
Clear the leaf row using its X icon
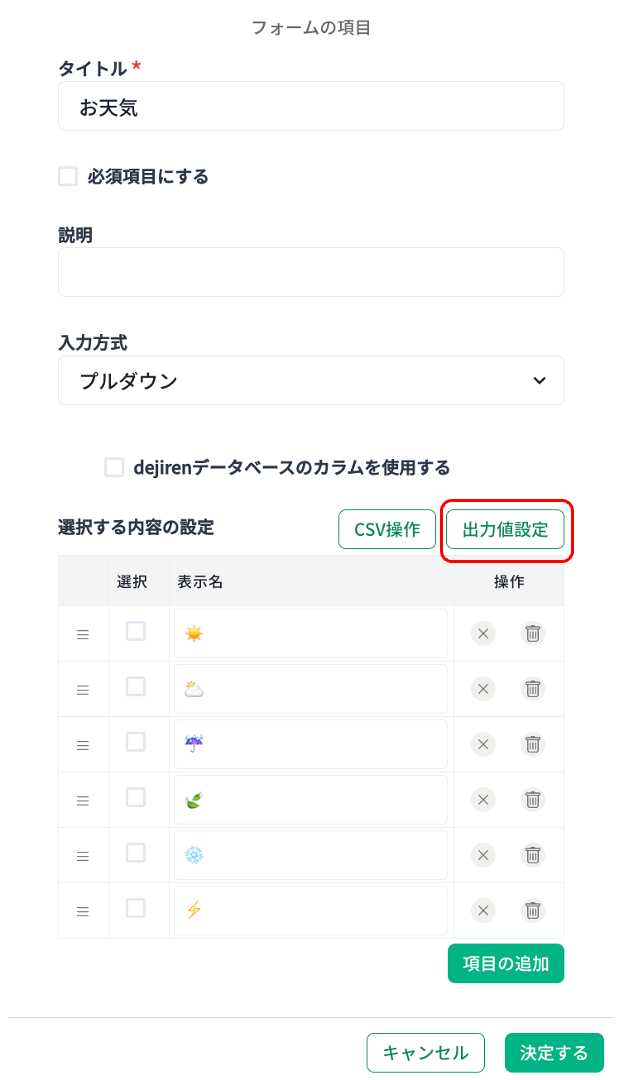[483, 799]
